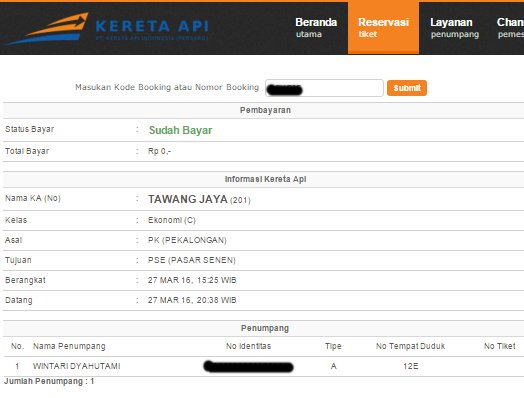Click passenger type value A
The image size is (524, 398).
pos(334,366)
